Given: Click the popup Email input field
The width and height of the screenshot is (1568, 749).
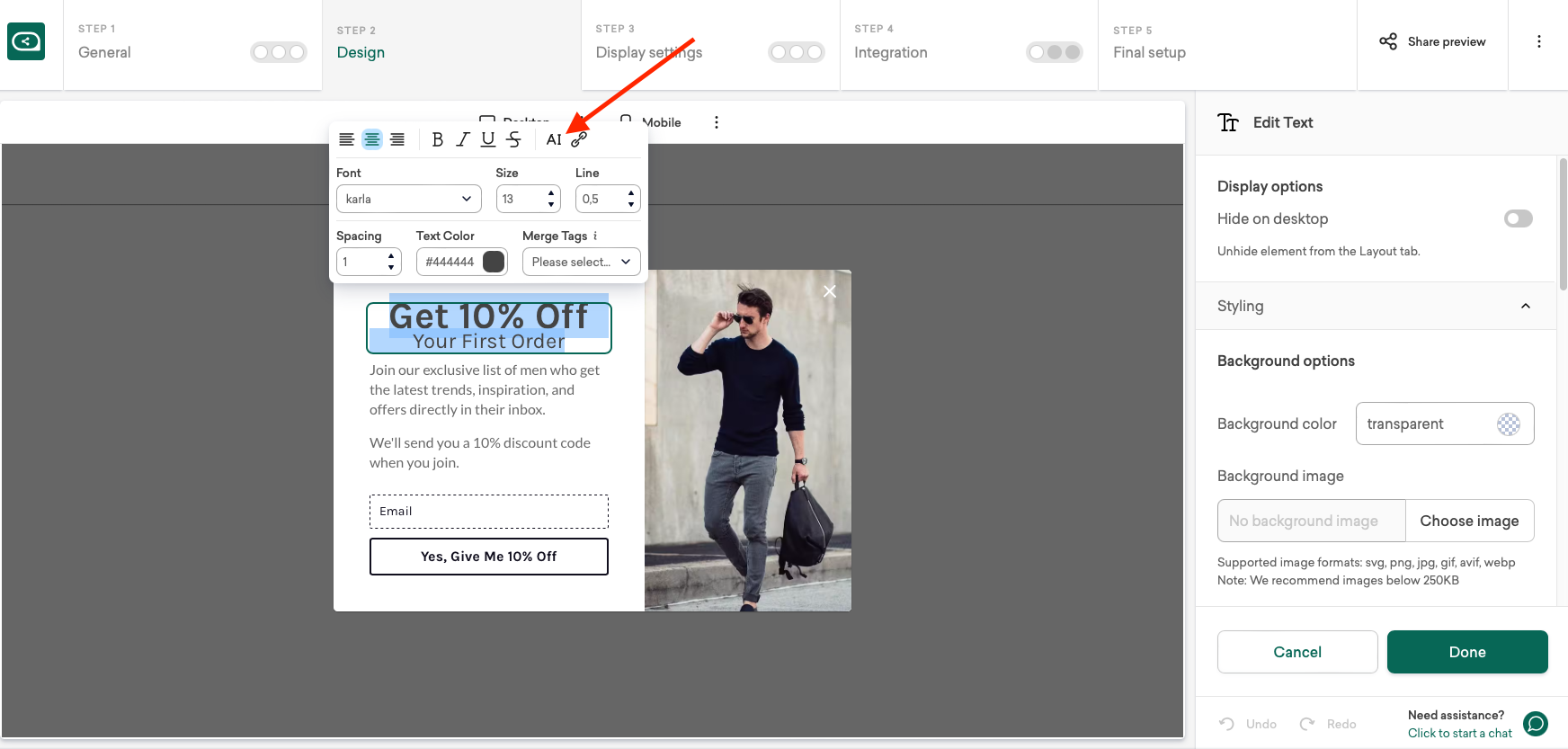Looking at the screenshot, I should coord(488,512).
